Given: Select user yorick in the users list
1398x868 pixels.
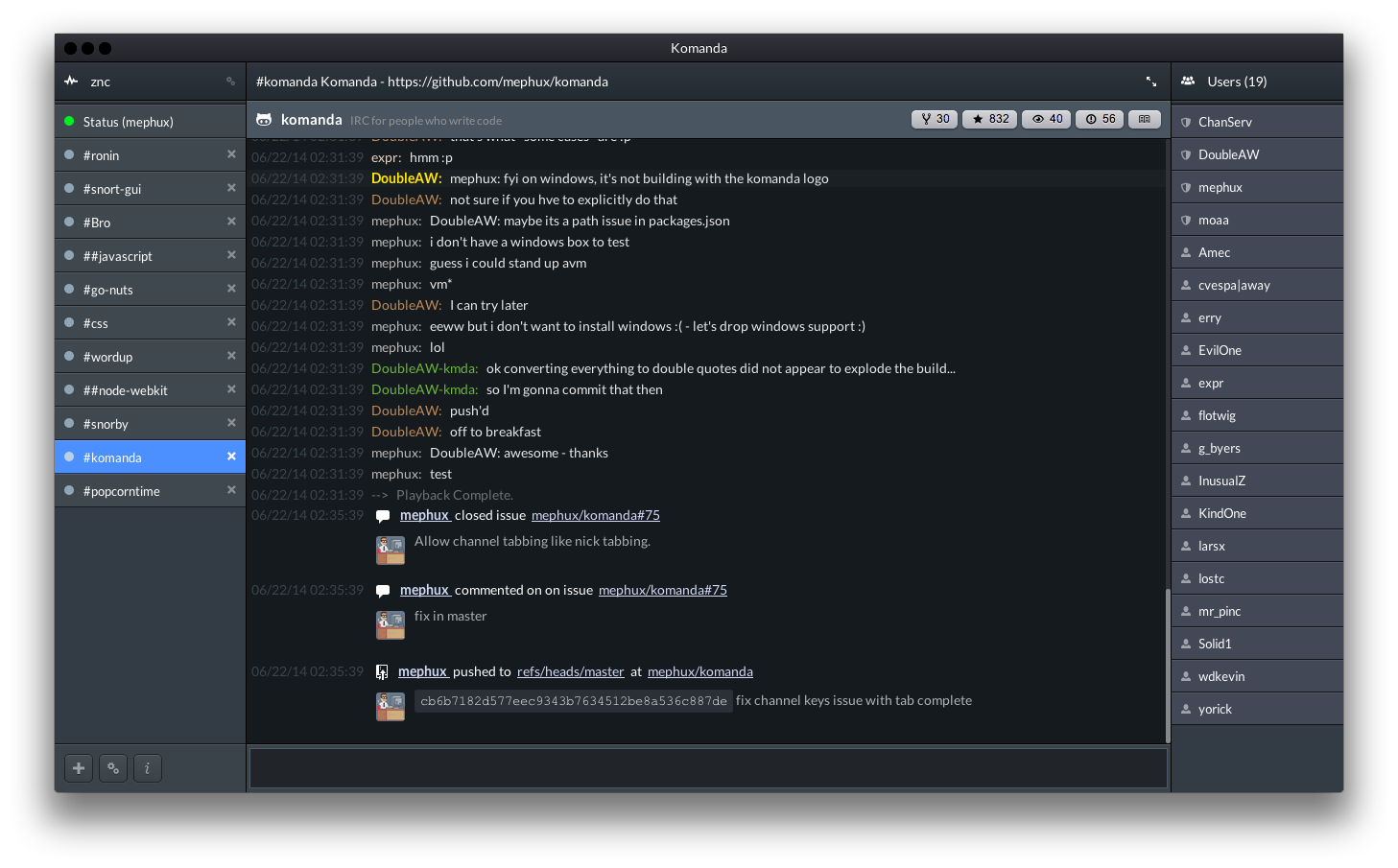Looking at the screenshot, I should point(1257,709).
